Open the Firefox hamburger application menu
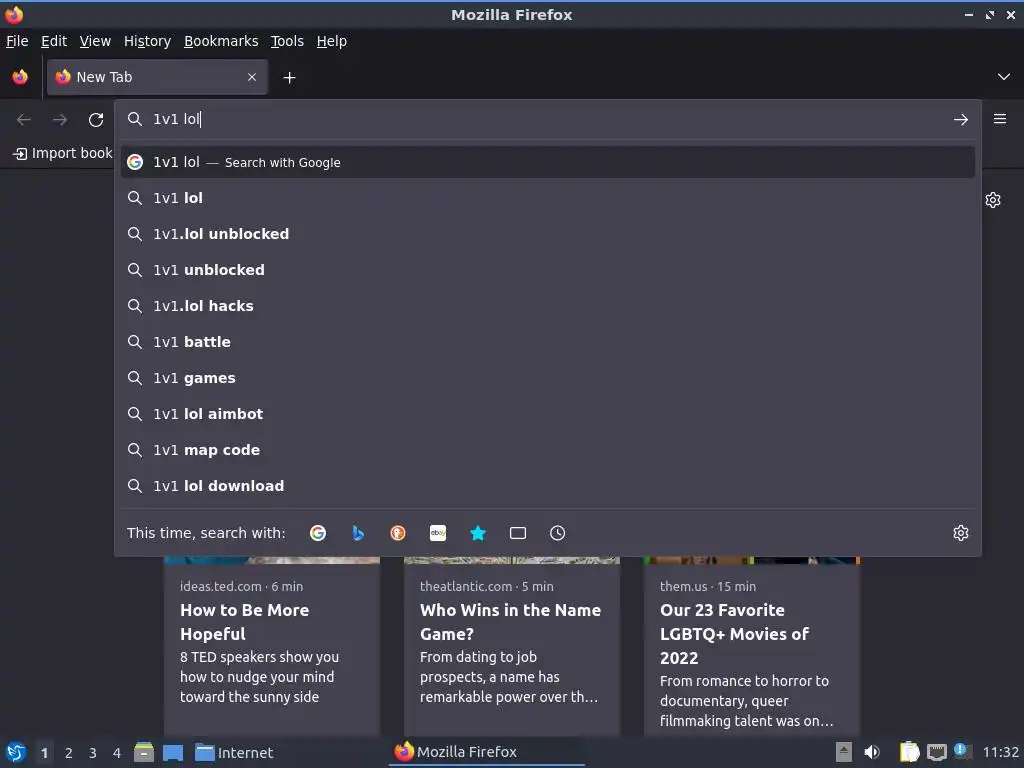This screenshot has width=1024, height=768. 1000,119
